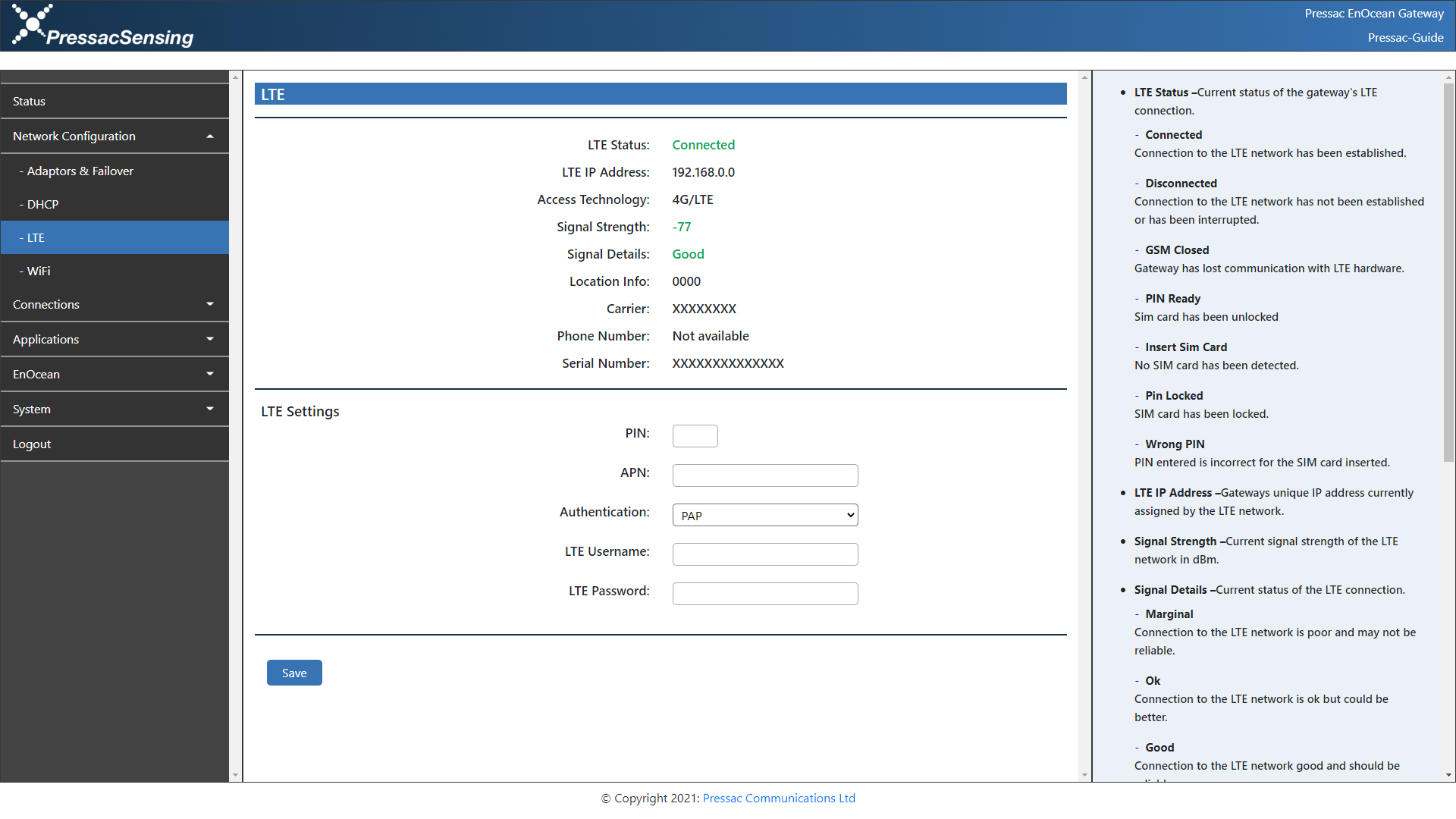Screen dimensions: 1456x819
Task: Click the Pressac EnOcean Gateway header link
Action: 1374,13
